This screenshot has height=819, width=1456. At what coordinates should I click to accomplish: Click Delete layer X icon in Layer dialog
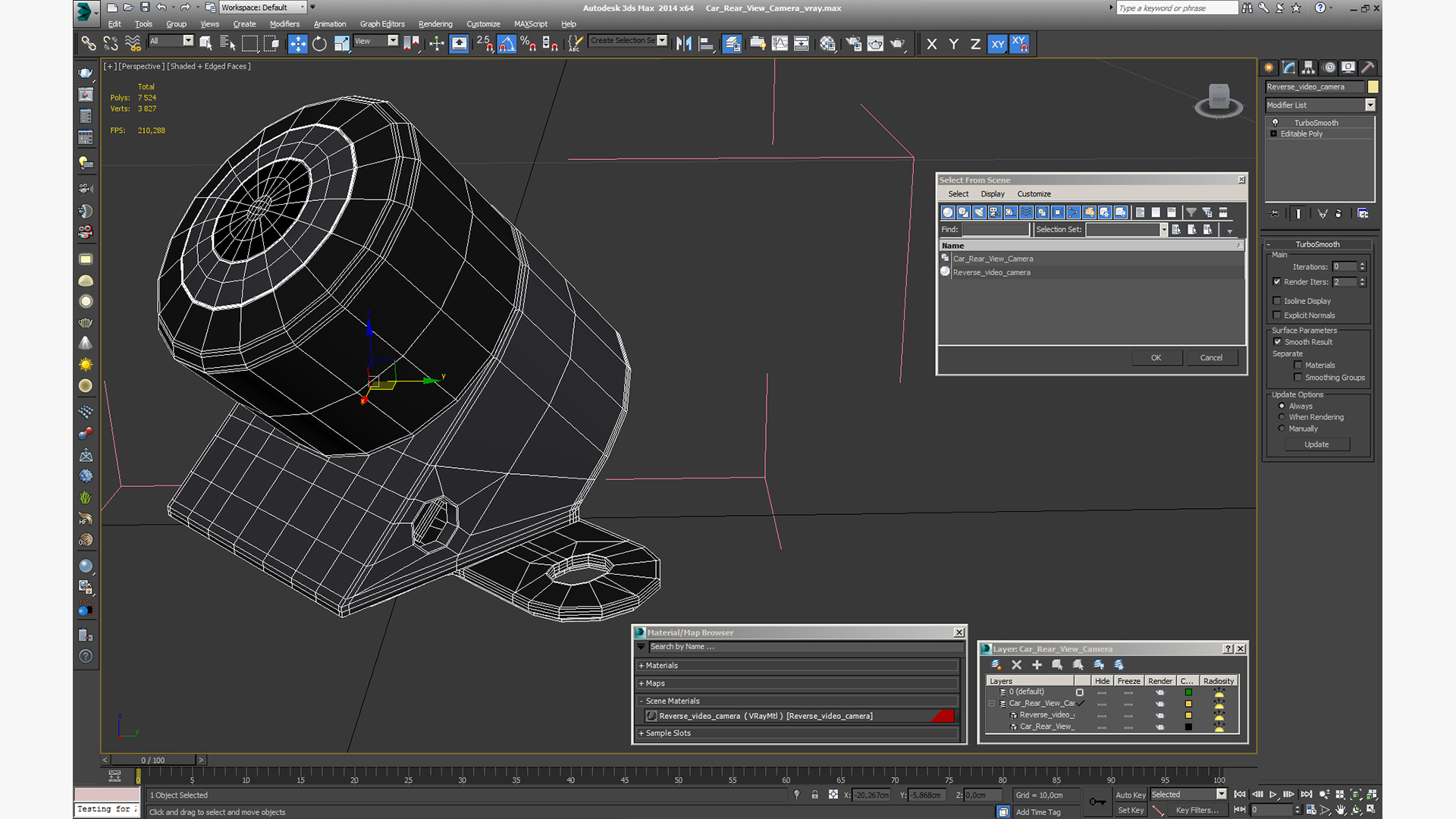[1016, 665]
